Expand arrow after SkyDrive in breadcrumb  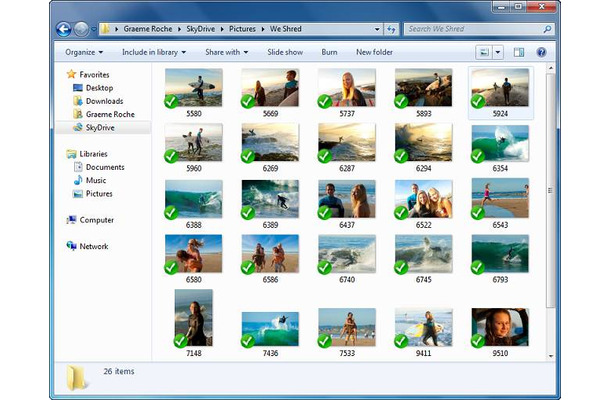(222, 29)
